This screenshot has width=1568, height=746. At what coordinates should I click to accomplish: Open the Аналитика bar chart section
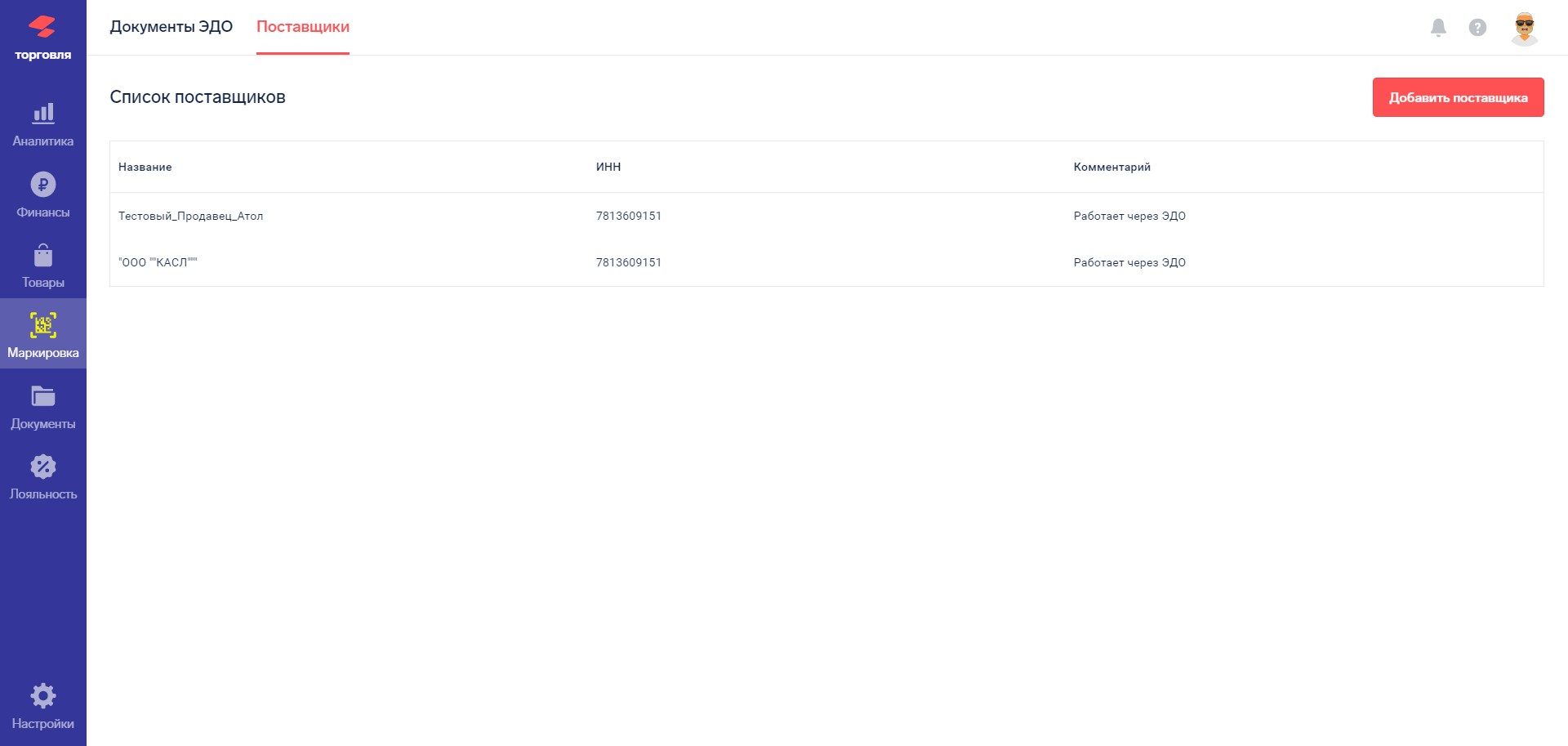point(42,114)
